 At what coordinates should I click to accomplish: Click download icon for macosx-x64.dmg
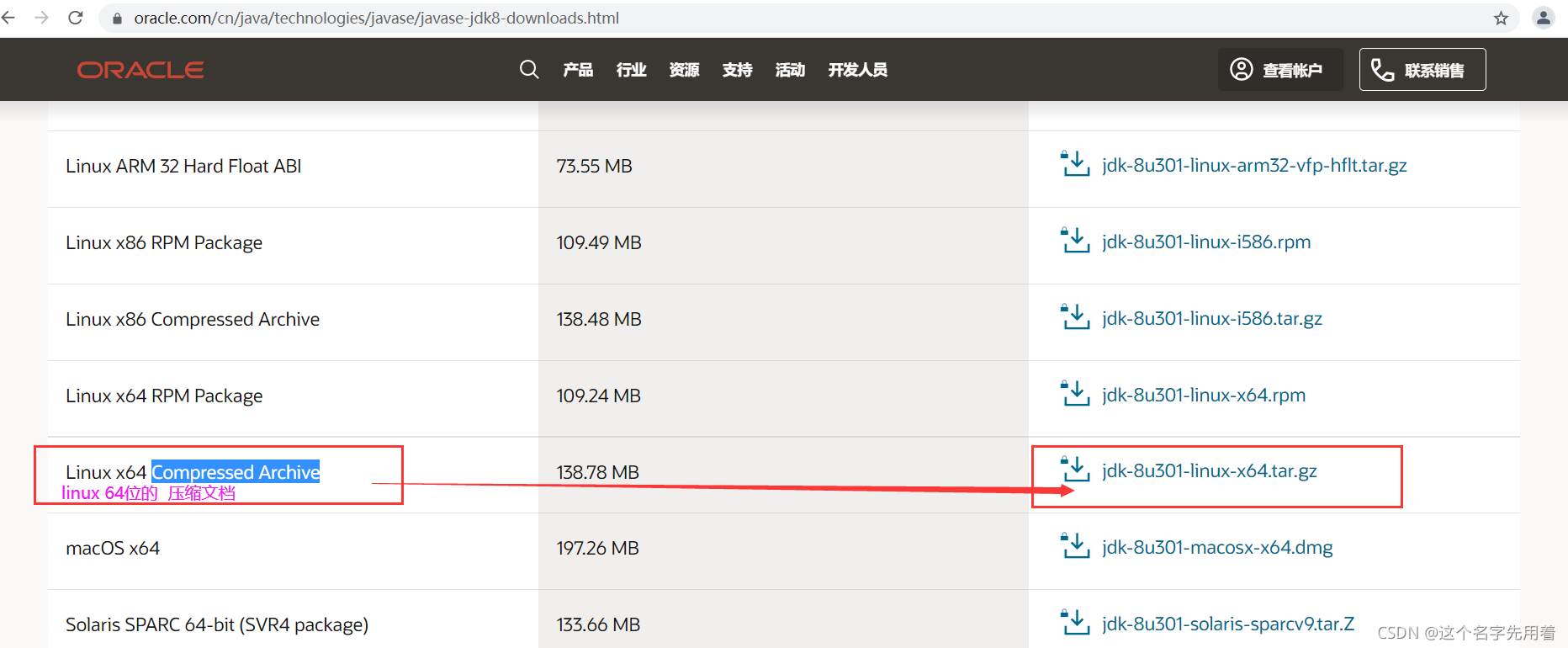coord(1075,546)
